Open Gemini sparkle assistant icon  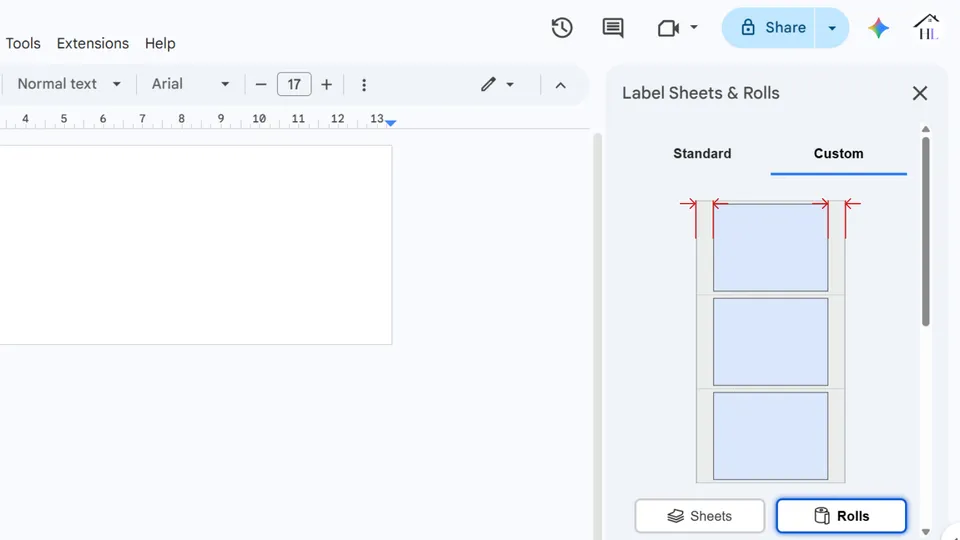[x=878, y=28]
